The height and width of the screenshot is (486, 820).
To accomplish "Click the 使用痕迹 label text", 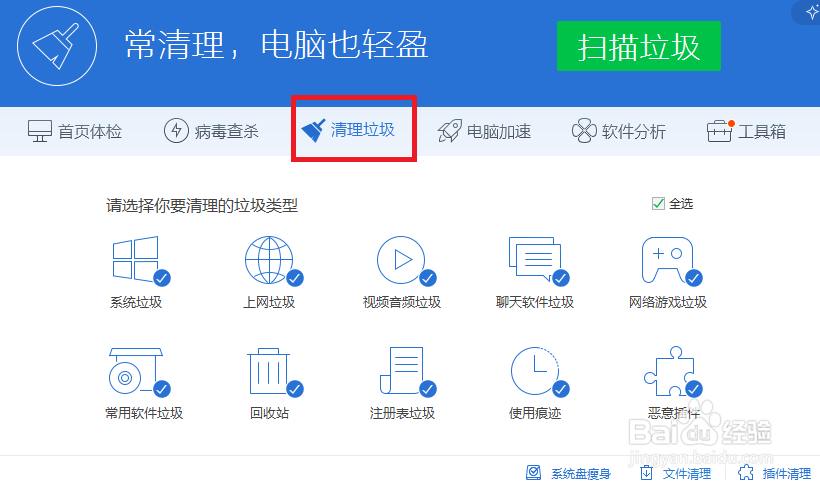I will (x=535, y=413).
